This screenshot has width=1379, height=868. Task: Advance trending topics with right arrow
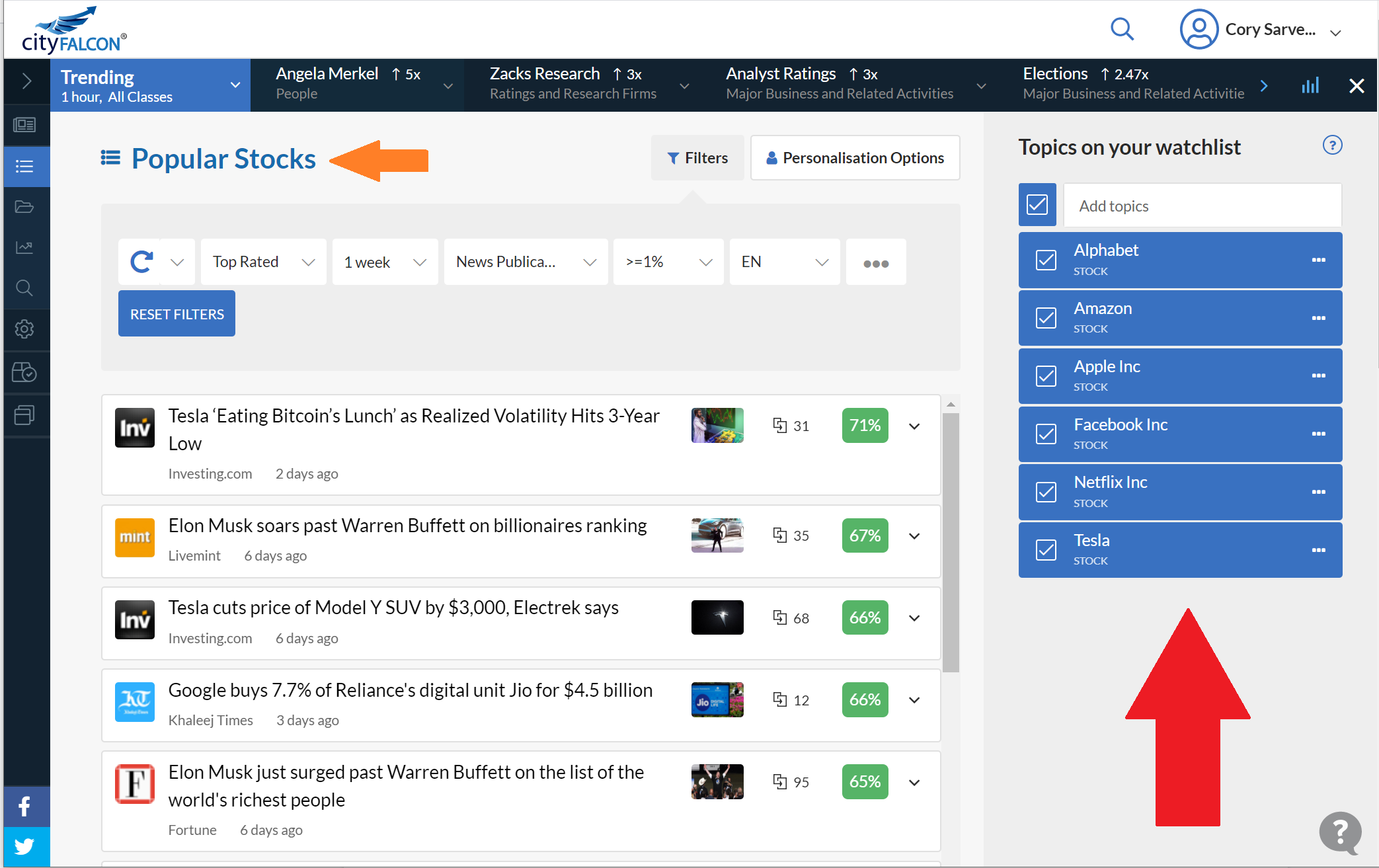pyautogui.click(x=1264, y=85)
